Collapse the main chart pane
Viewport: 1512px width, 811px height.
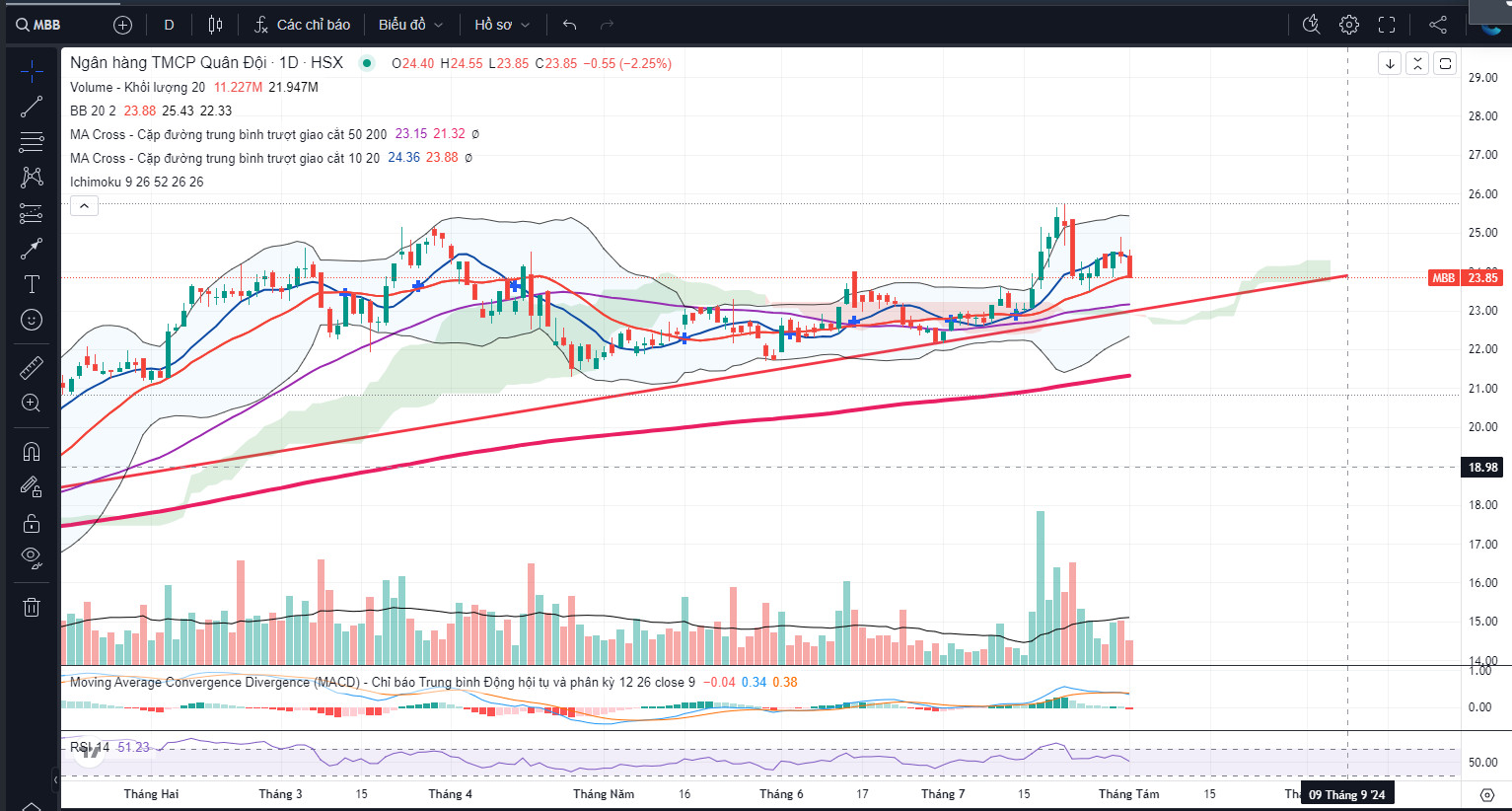pyautogui.click(x=1417, y=63)
